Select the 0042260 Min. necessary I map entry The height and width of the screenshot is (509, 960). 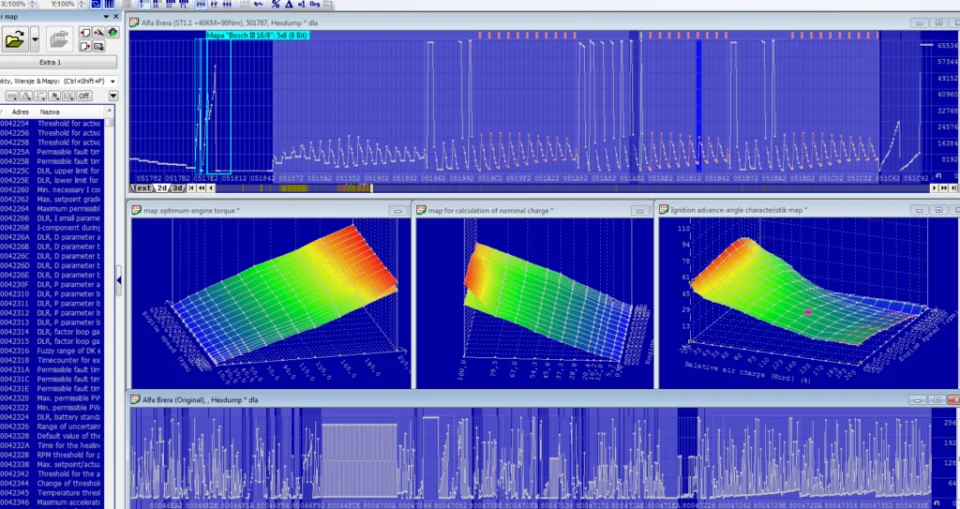[52, 190]
